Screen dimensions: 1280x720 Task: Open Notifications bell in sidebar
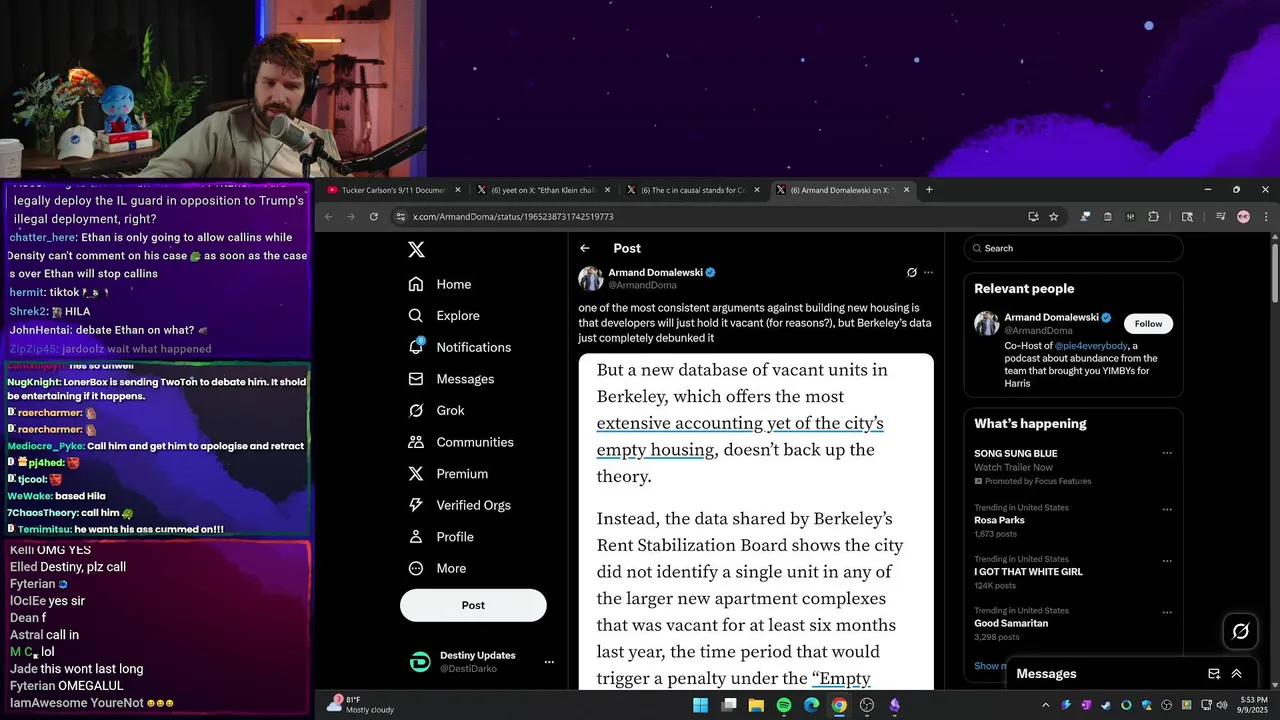click(x=460, y=347)
